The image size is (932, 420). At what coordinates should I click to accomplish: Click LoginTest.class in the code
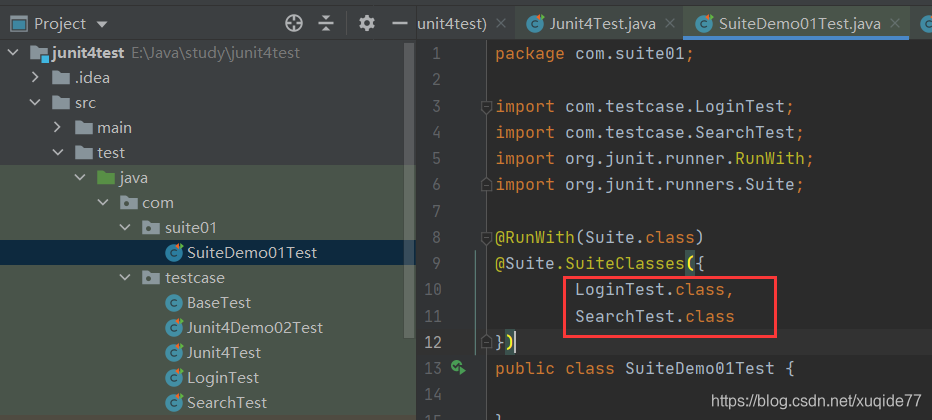[654, 290]
